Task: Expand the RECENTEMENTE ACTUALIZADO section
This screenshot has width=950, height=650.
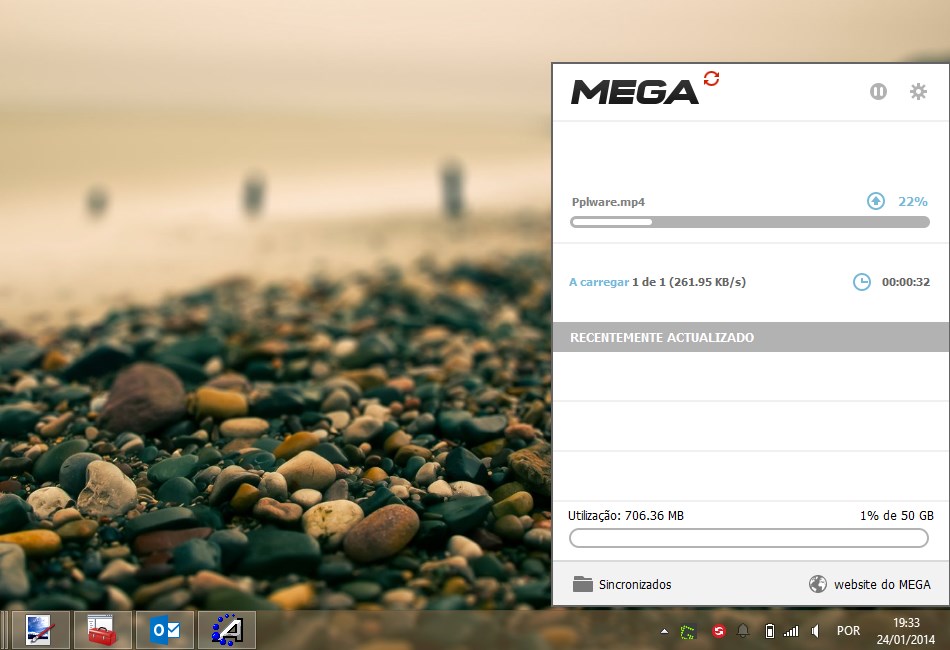Action: [x=748, y=337]
